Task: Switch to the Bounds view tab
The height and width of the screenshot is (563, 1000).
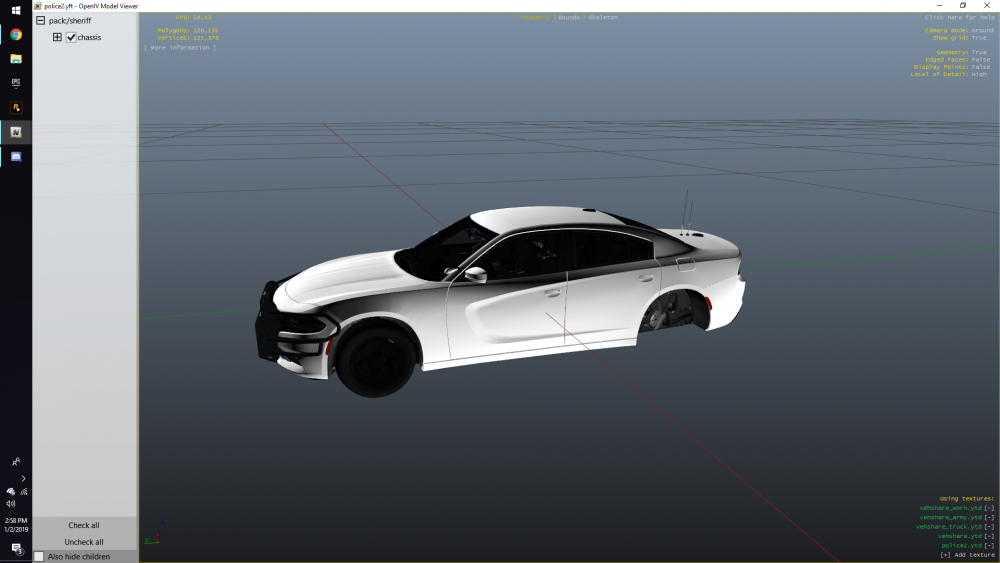Action: click(569, 17)
